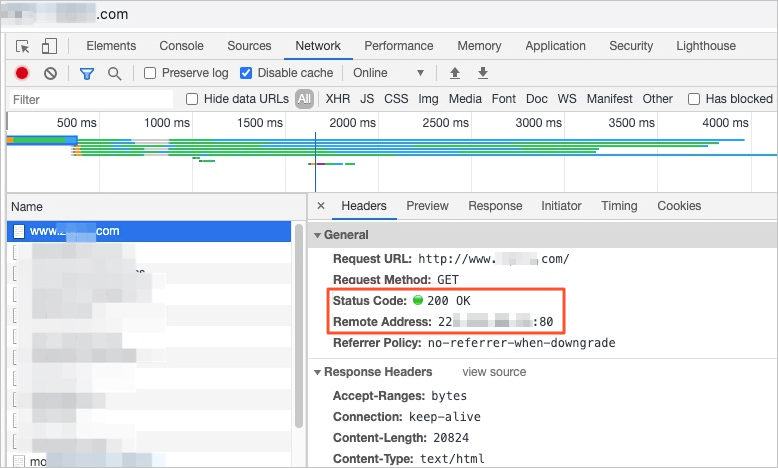
Task: Open the Cookies detail tab
Action: click(679, 205)
